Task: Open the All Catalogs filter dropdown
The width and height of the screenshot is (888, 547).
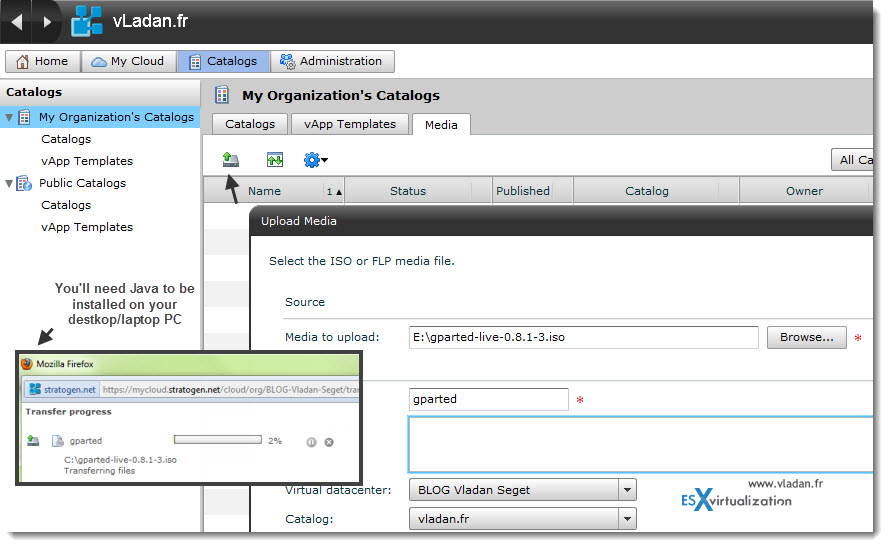Action: pyautogui.click(x=852, y=160)
